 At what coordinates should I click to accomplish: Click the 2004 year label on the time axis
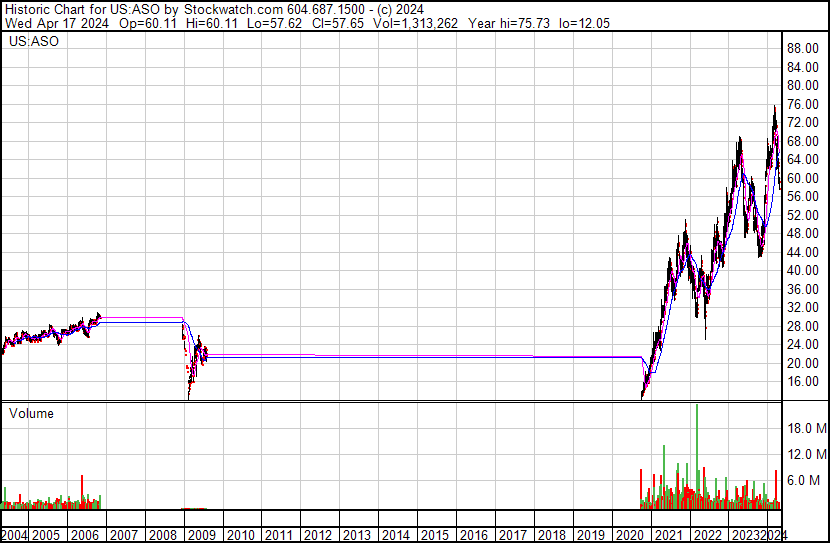click(17, 535)
